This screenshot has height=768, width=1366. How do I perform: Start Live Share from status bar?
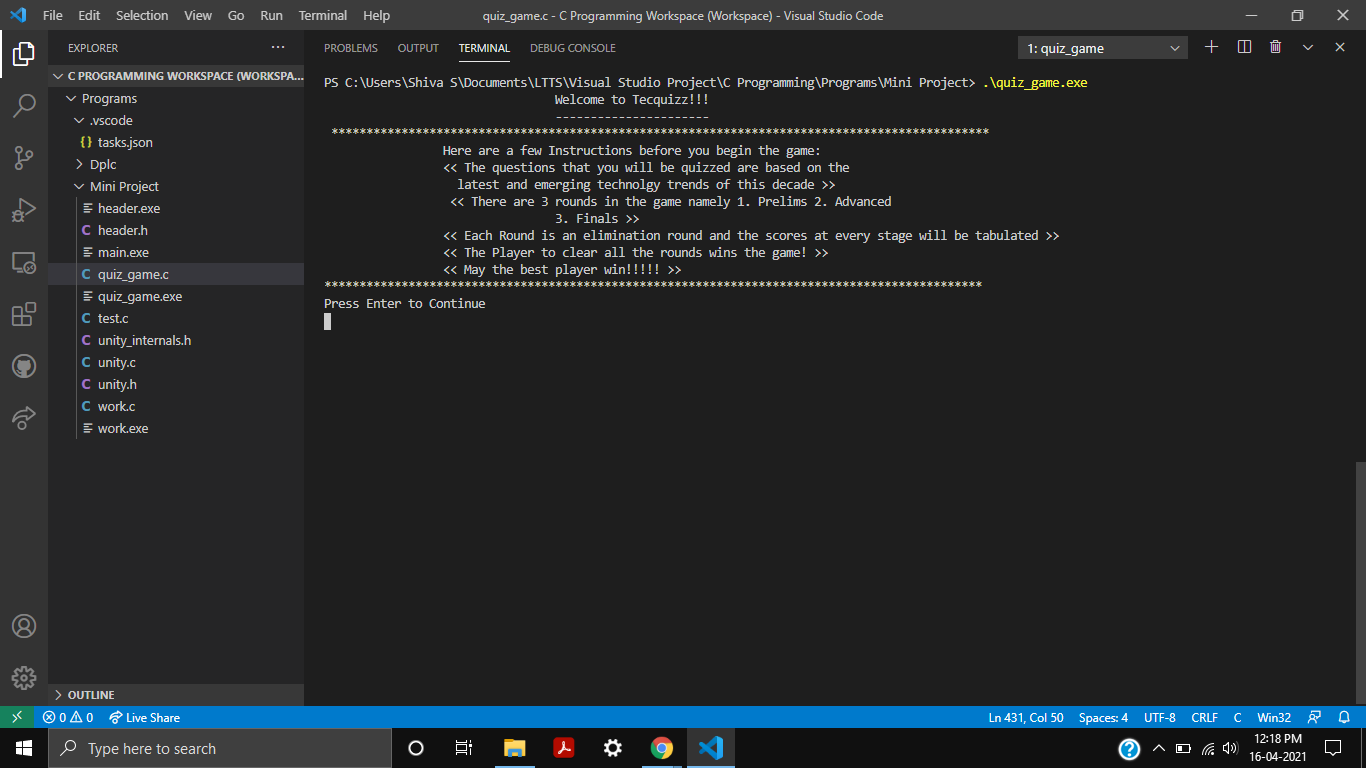point(144,717)
